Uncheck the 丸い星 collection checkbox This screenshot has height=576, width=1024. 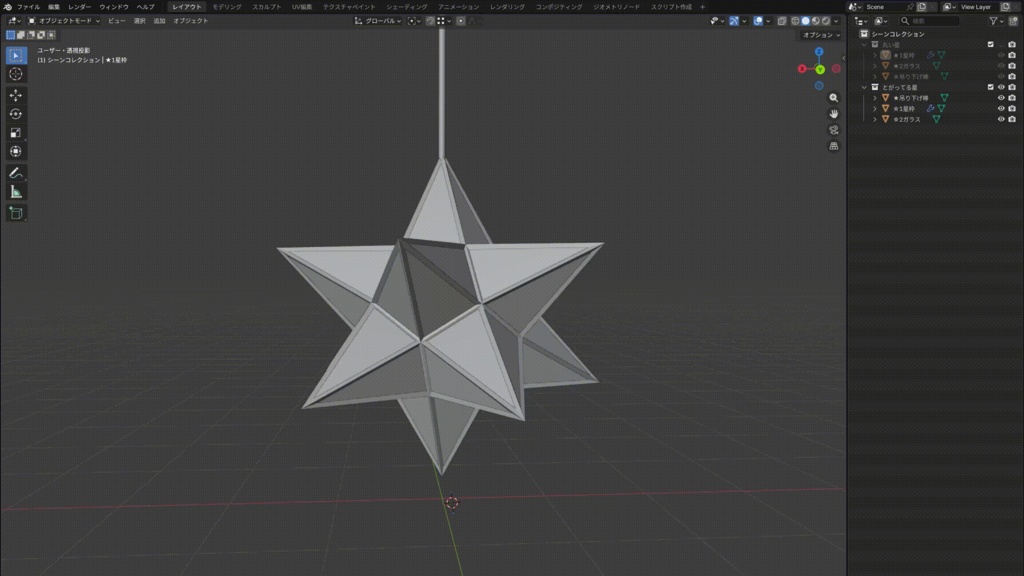click(990, 44)
